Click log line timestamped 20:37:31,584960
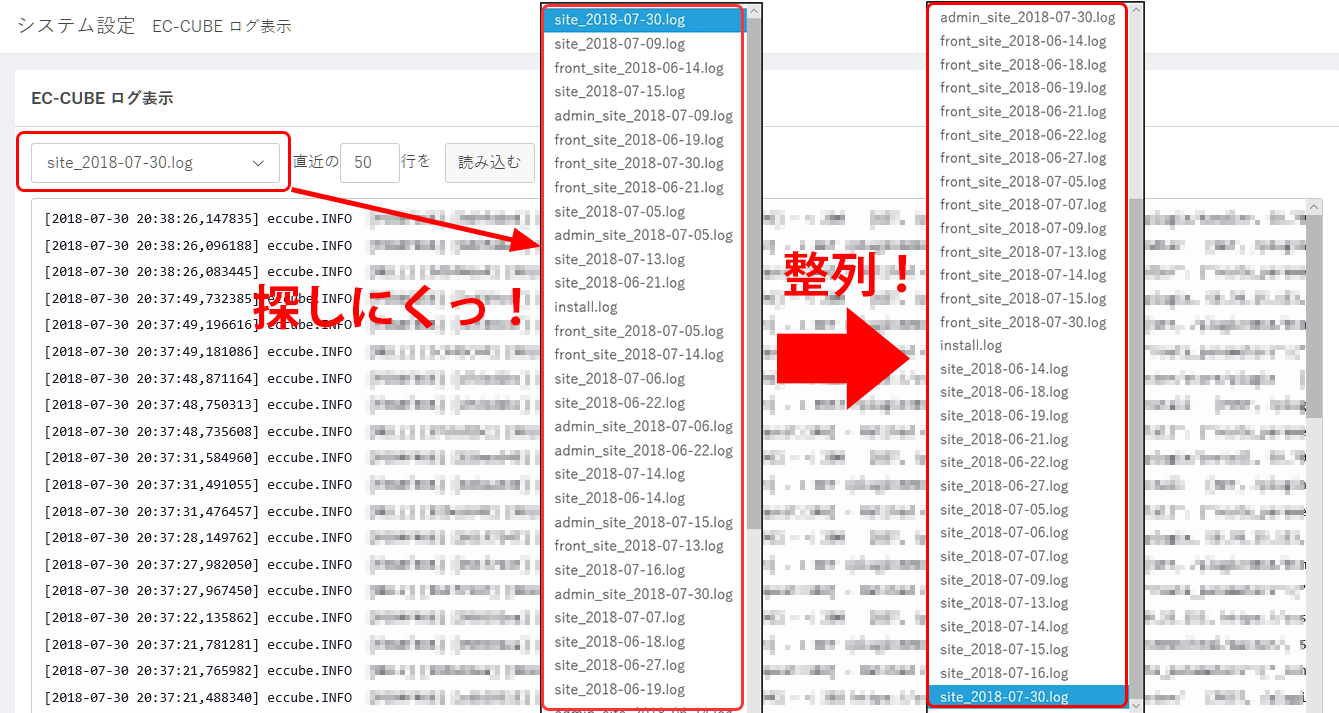This screenshot has height=713, width=1339. tap(198, 458)
